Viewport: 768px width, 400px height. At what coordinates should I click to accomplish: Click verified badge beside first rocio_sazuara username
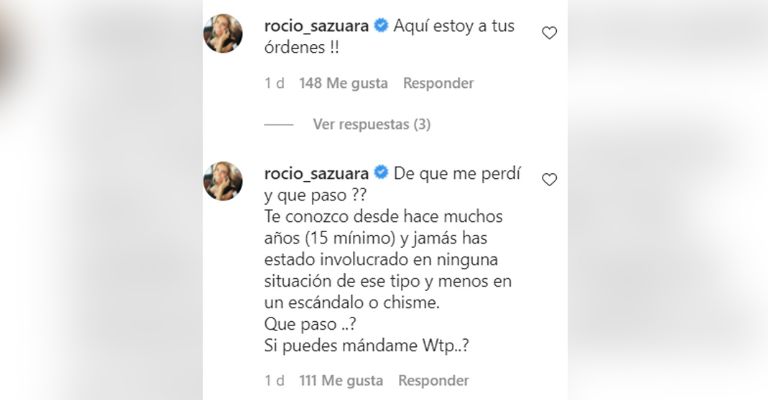[x=381, y=25]
